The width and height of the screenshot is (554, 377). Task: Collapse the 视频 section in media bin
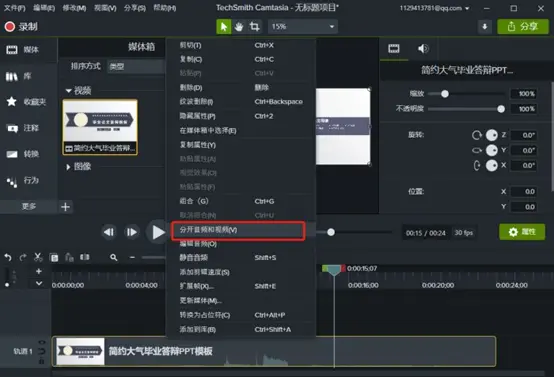pyautogui.click(x=69, y=91)
